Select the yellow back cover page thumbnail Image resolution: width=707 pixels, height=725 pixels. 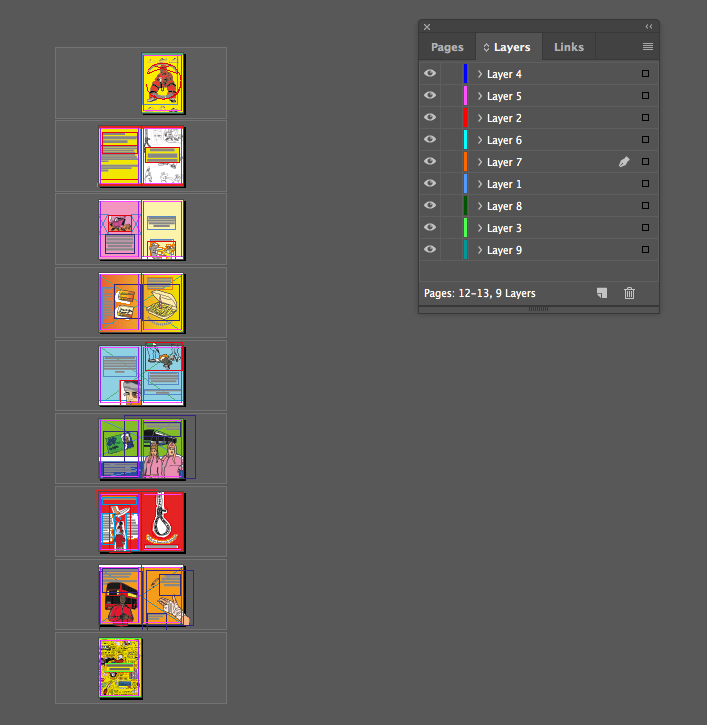click(120, 668)
